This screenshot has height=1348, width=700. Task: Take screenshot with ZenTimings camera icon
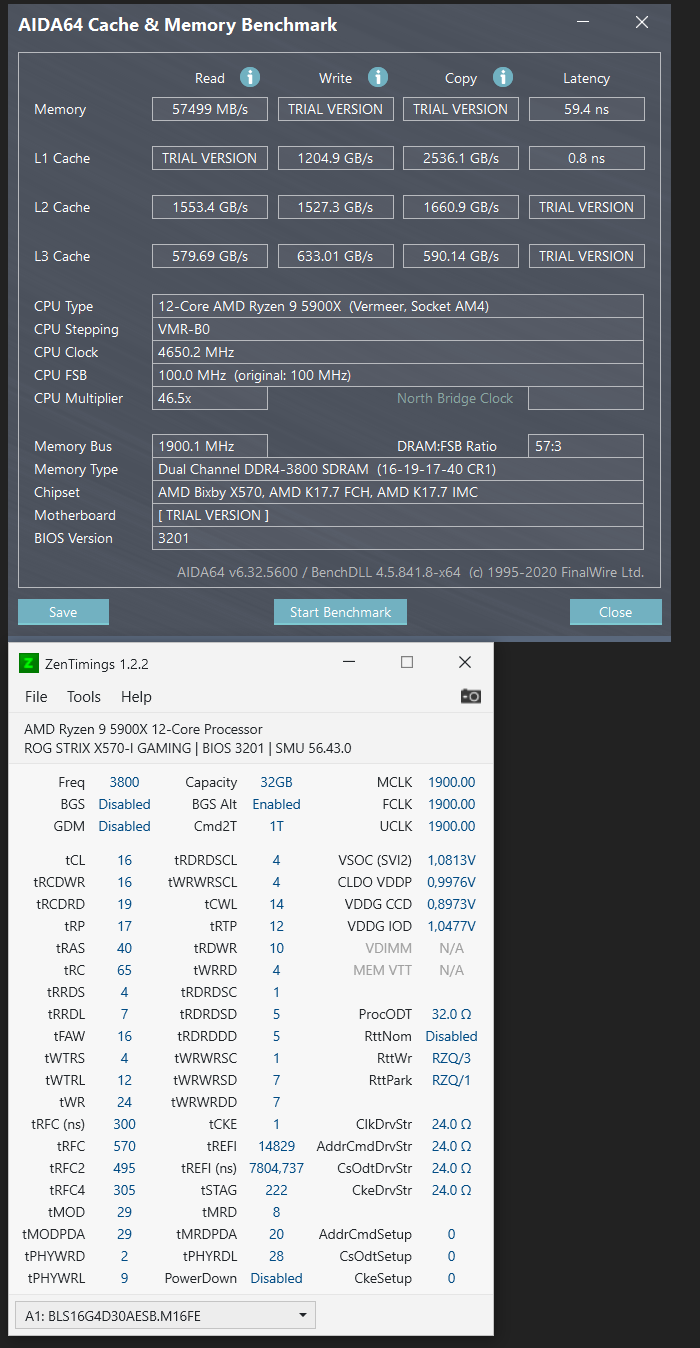pos(470,696)
